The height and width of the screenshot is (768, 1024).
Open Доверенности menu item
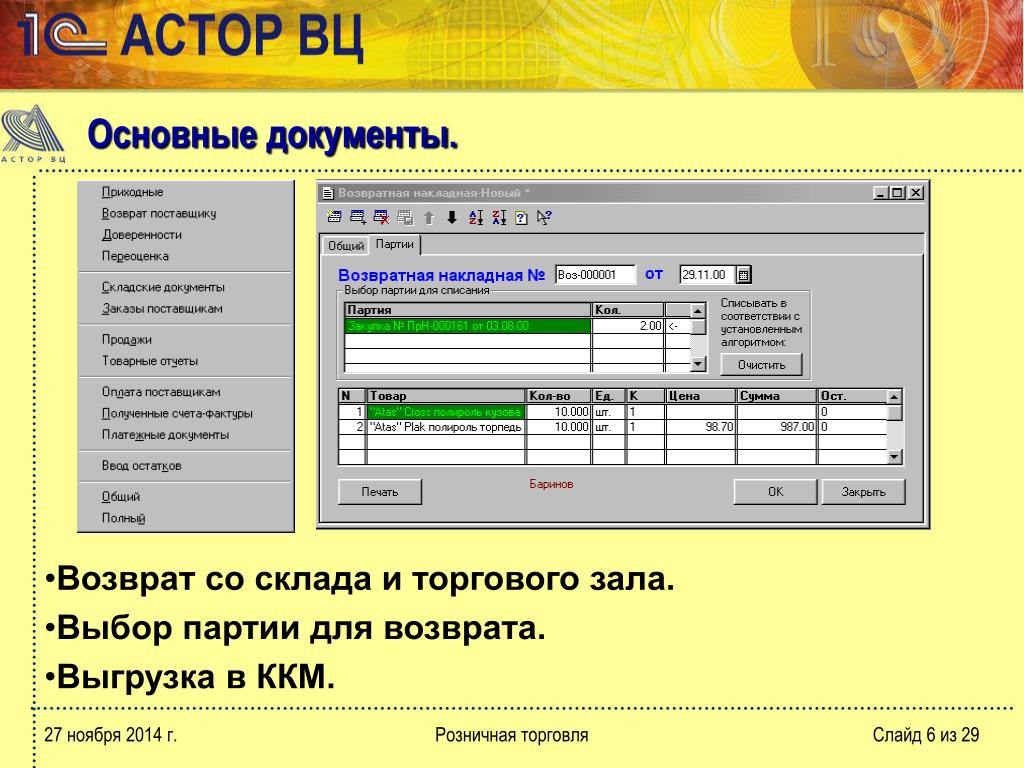(x=142, y=235)
